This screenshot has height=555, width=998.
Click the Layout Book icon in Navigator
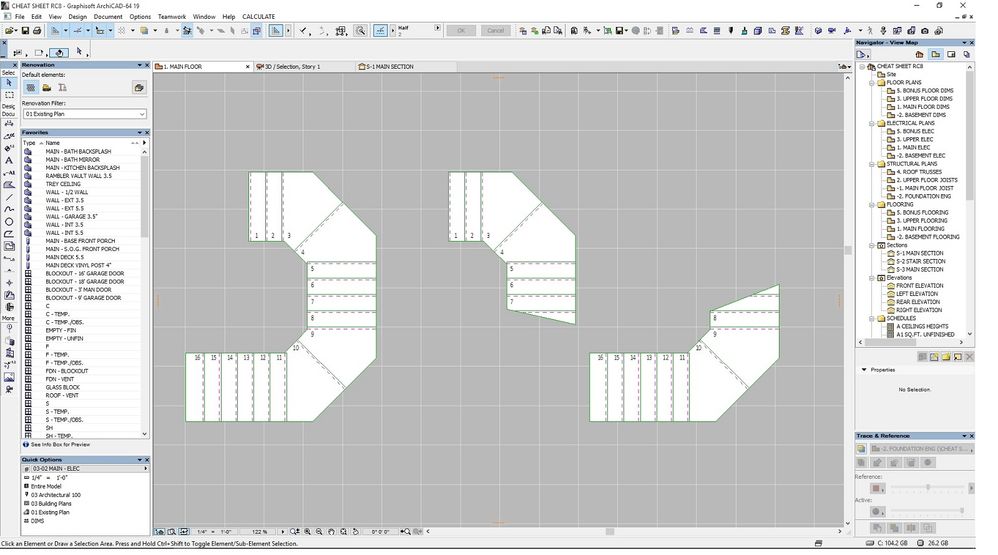[951, 55]
